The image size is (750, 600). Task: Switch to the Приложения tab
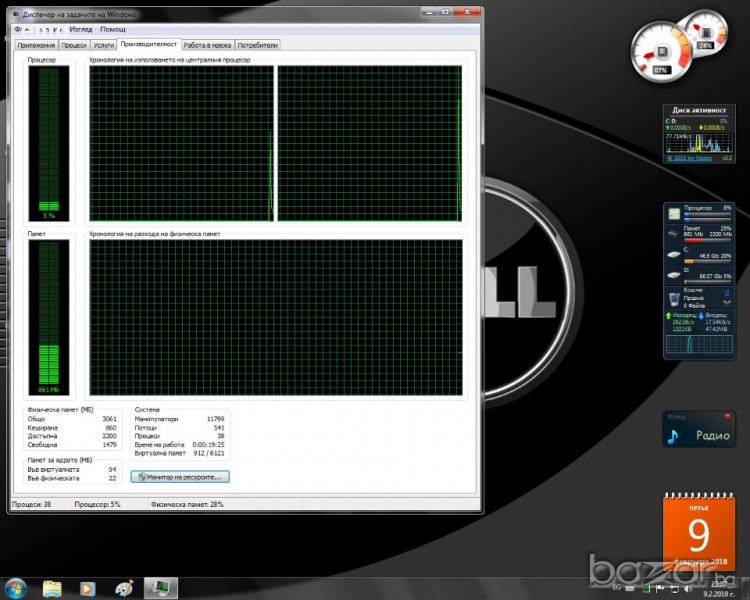[36, 45]
